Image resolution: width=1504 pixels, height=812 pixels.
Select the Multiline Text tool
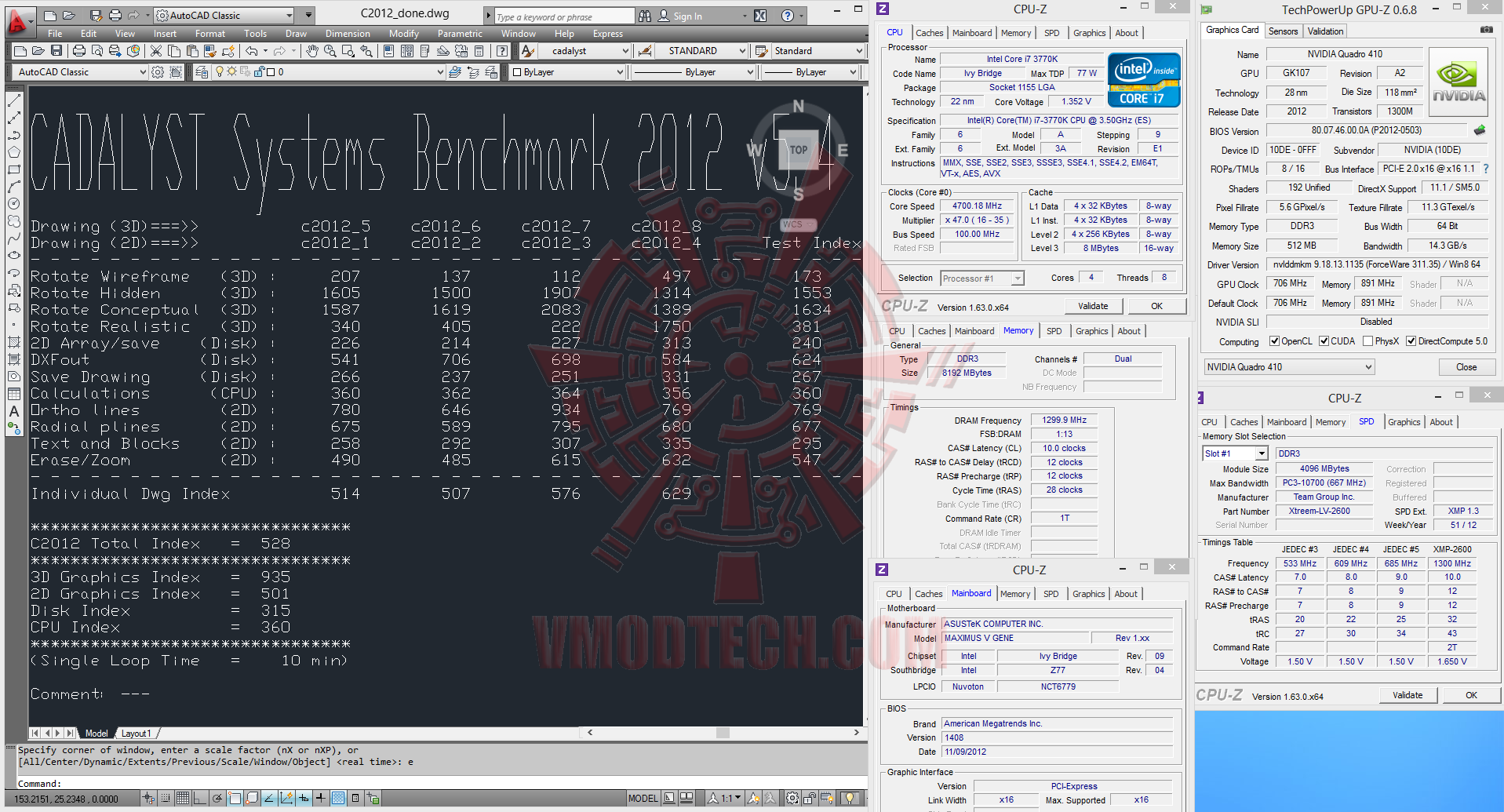click(x=14, y=411)
